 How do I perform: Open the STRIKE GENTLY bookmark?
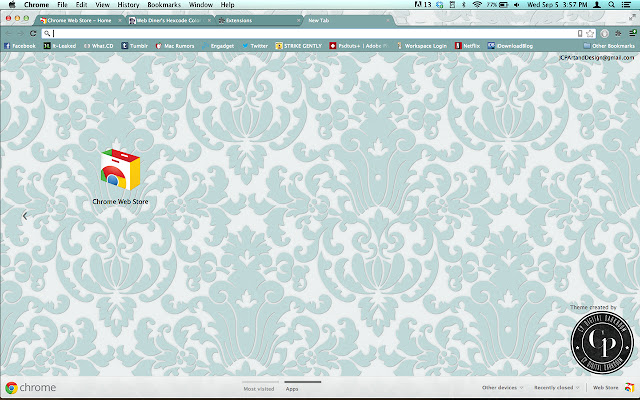299,46
